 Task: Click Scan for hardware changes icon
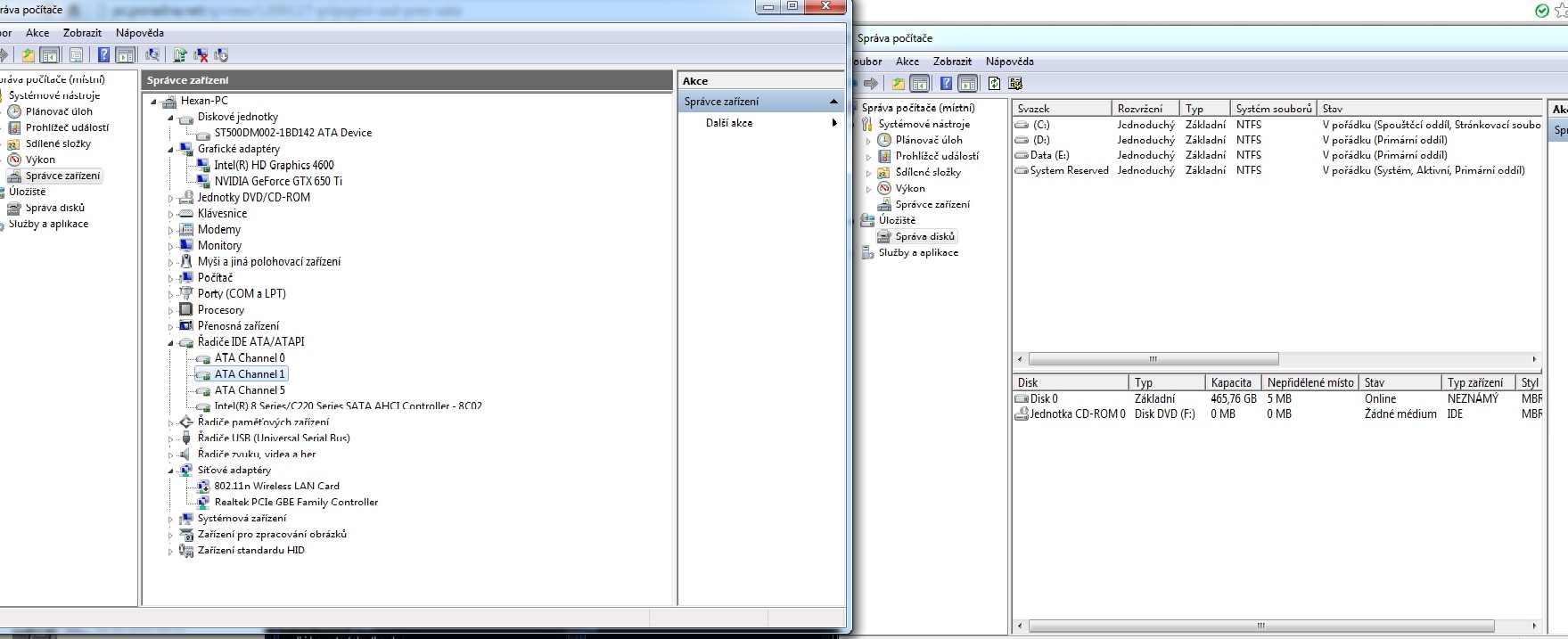coord(152,55)
